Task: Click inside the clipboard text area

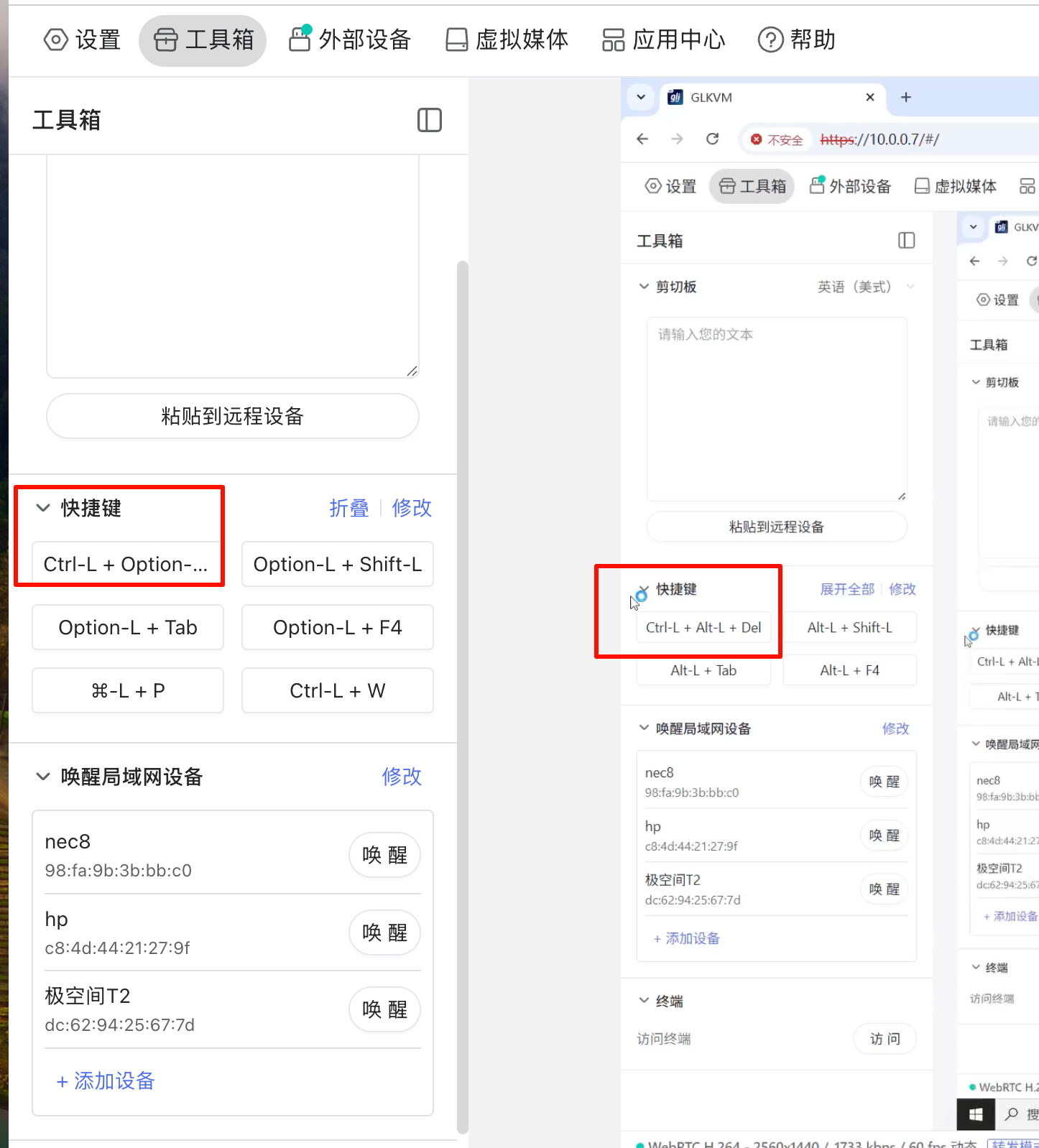Action: click(x=232, y=266)
